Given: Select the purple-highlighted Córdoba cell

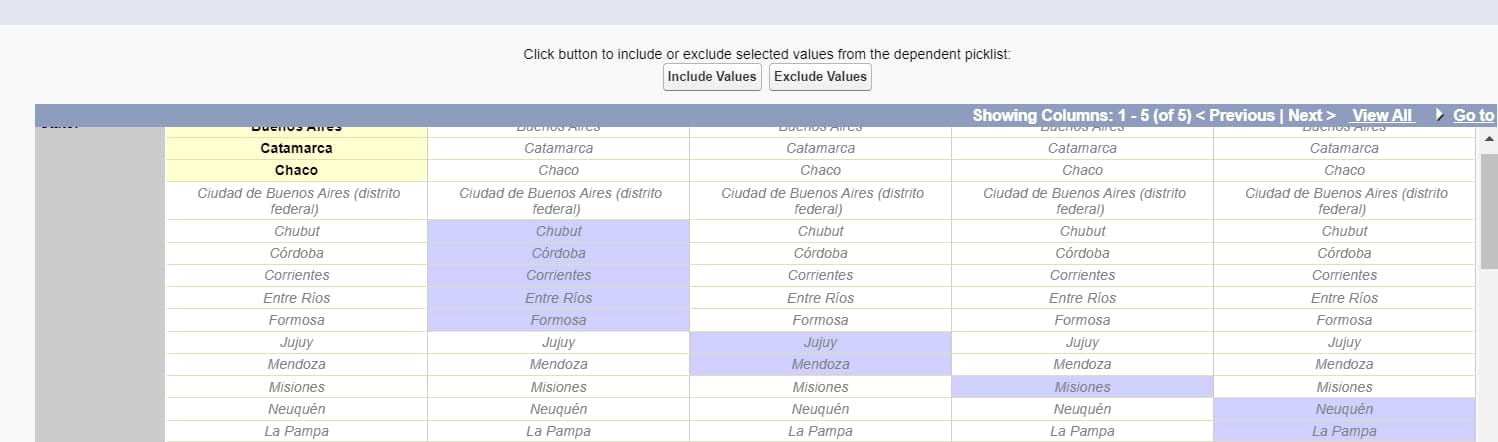Looking at the screenshot, I should point(558,253).
